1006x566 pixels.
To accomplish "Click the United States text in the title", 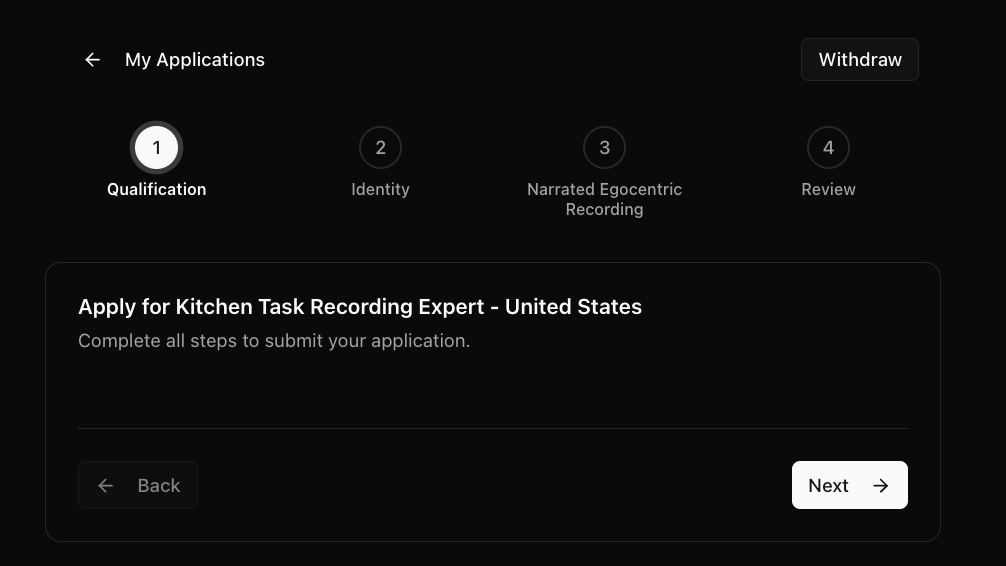I will click(573, 307).
